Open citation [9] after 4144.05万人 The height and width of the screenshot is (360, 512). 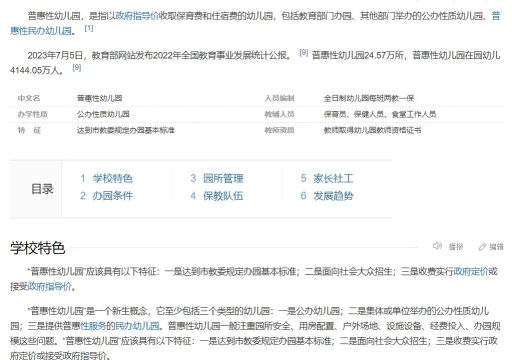(x=77, y=68)
